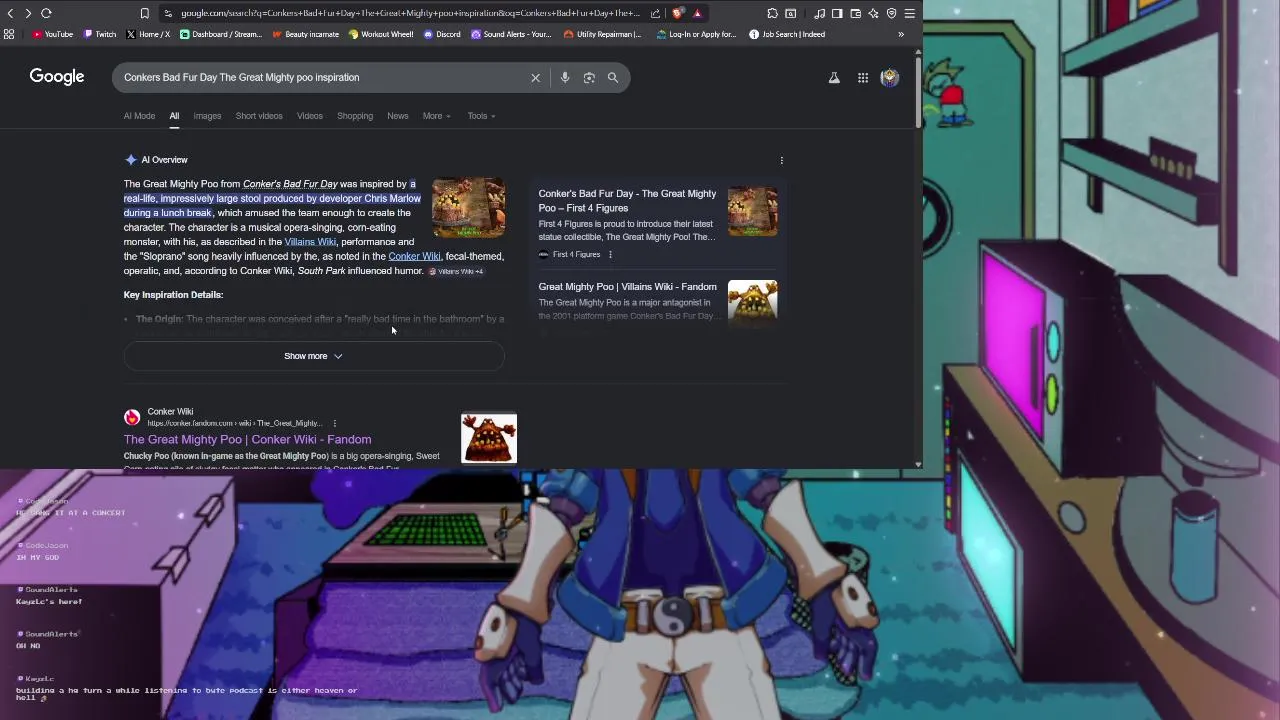Search by image with the Lens icon
Screen dimensions: 1280x720
coord(589,77)
